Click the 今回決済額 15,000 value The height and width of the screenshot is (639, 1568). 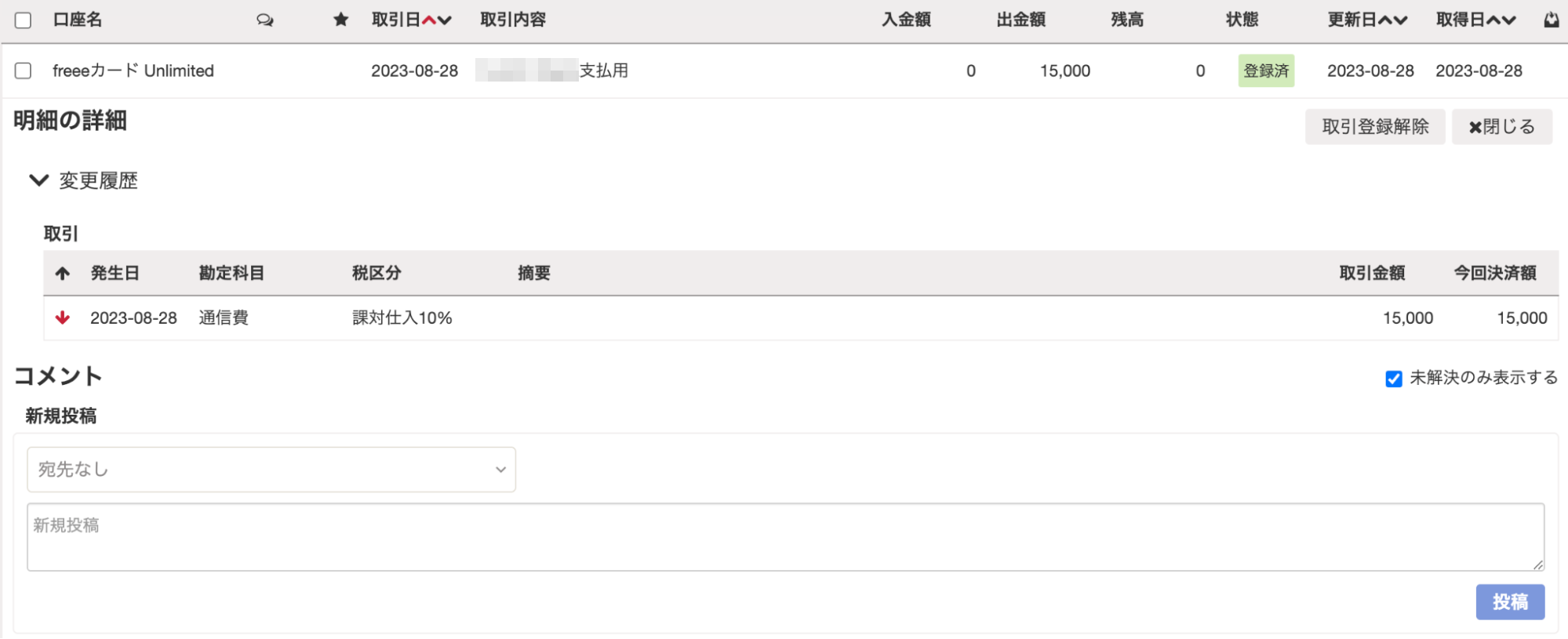coord(1522,318)
